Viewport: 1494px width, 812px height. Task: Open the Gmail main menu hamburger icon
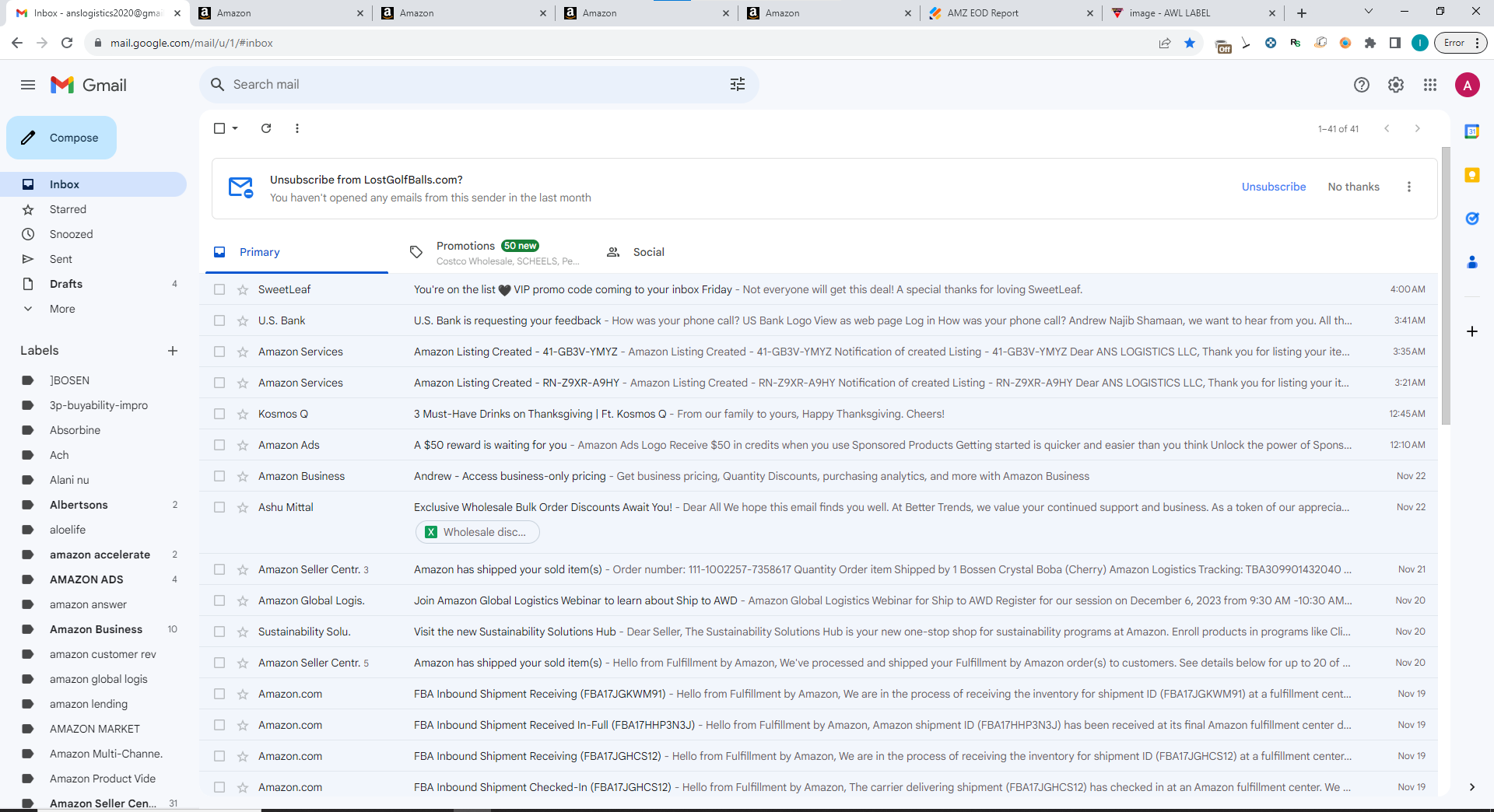(x=28, y=85)
